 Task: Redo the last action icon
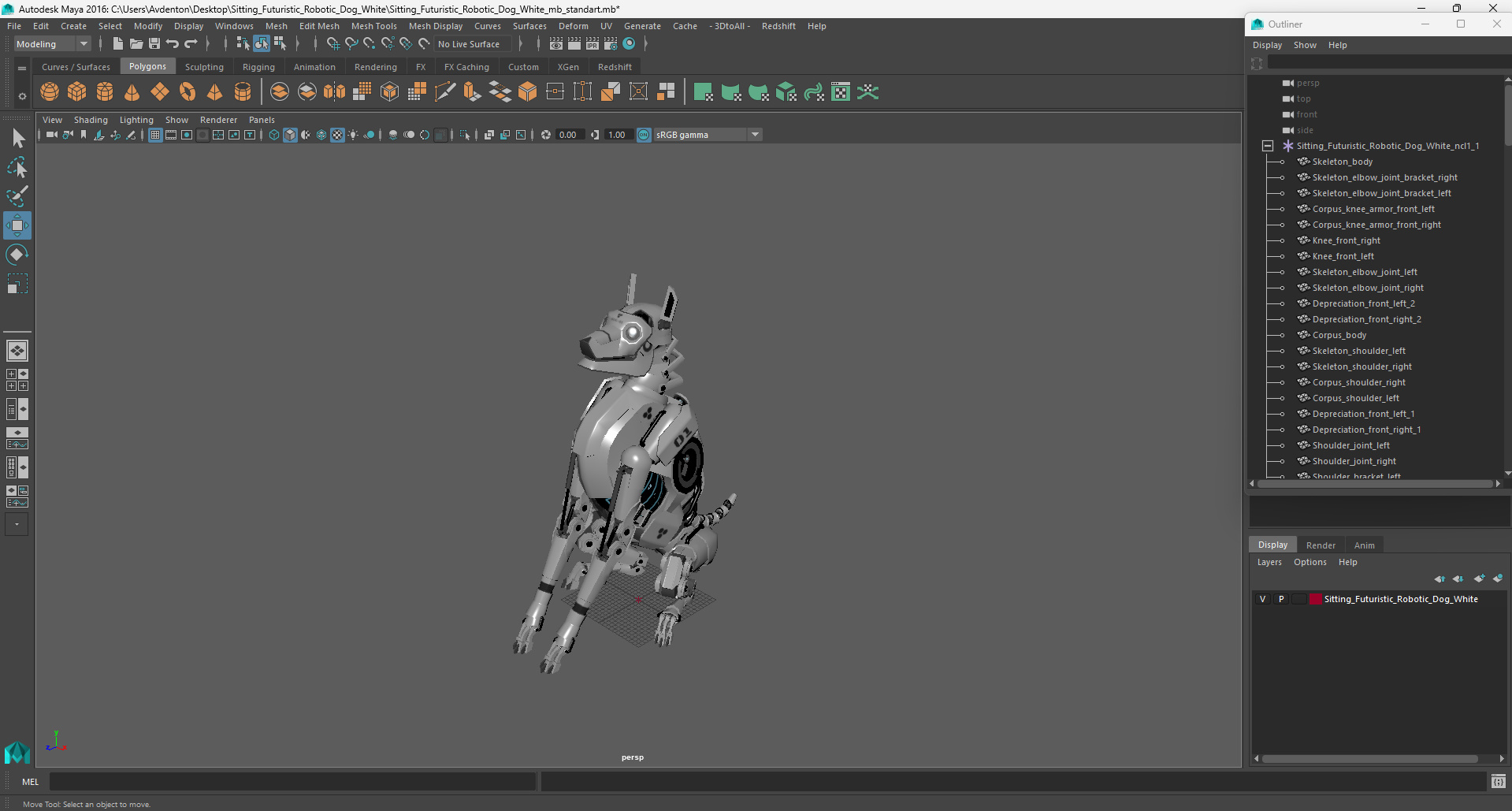[191, 44]
